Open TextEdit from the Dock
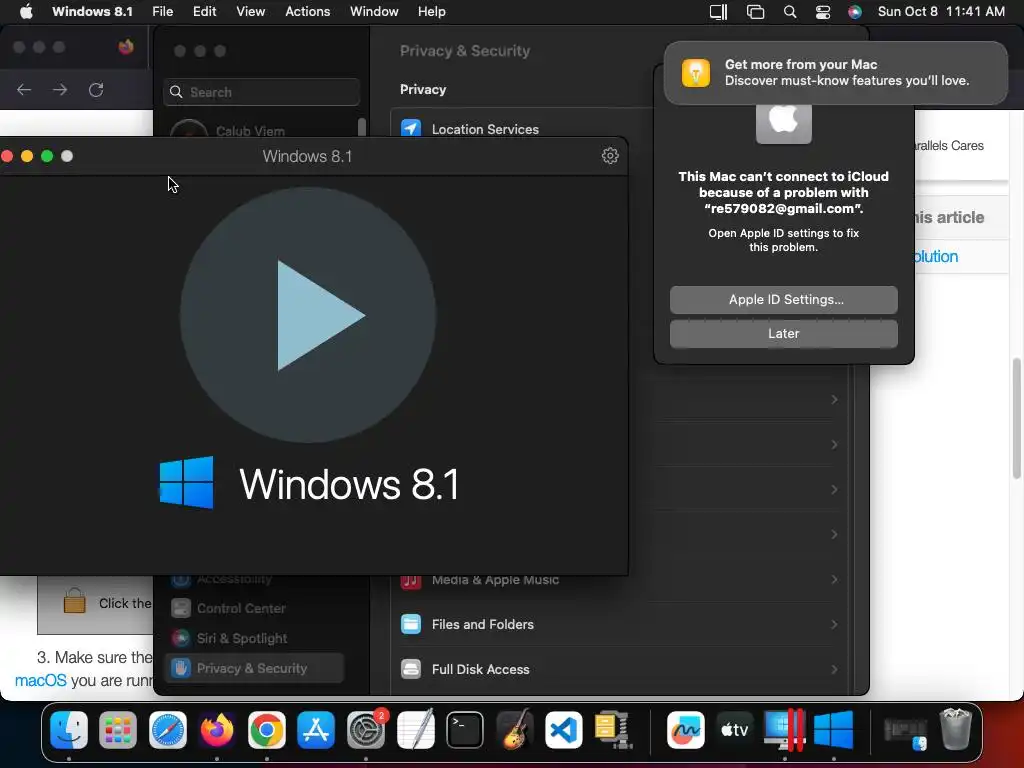Screen dimensions: 1024x768 click(415, 729)
